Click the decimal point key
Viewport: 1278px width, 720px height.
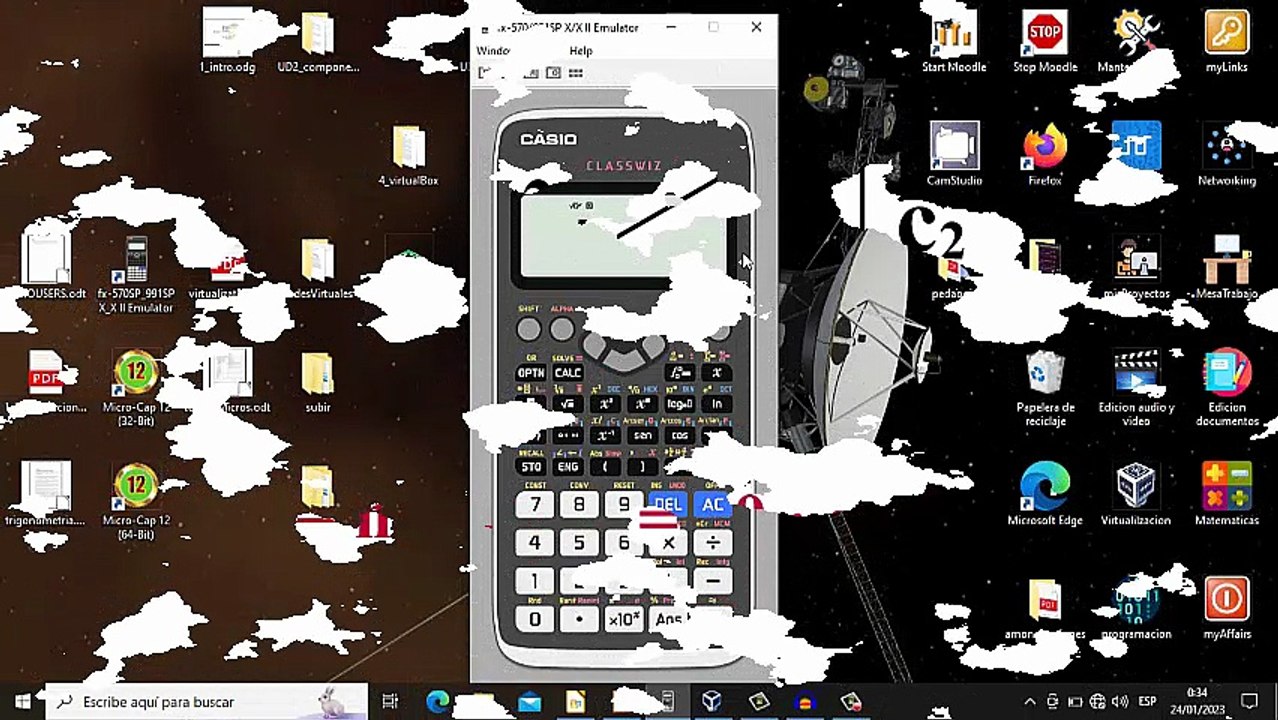click(579, 620)
